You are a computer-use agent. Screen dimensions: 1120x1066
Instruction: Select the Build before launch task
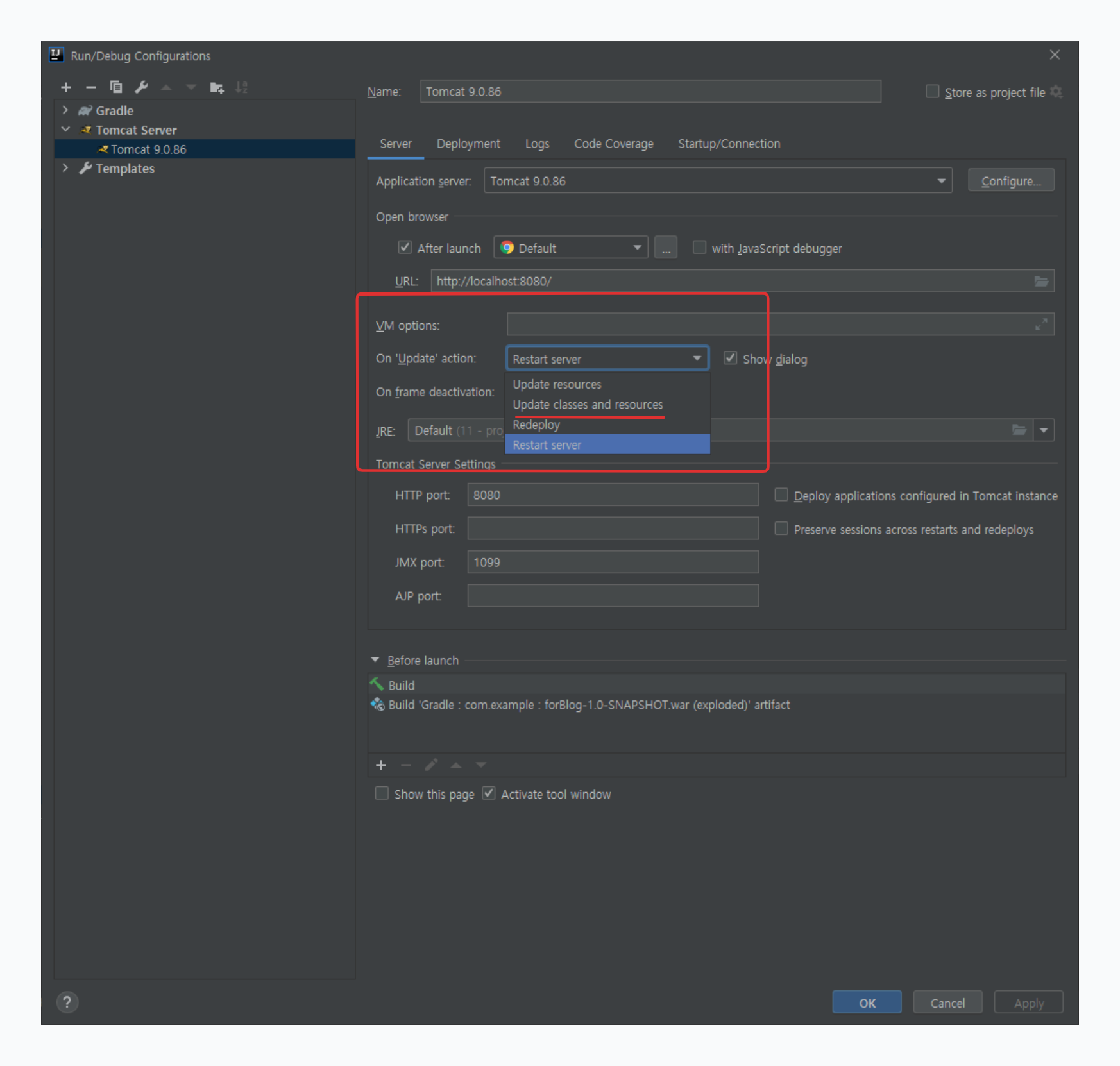click(x=717, y=685)
